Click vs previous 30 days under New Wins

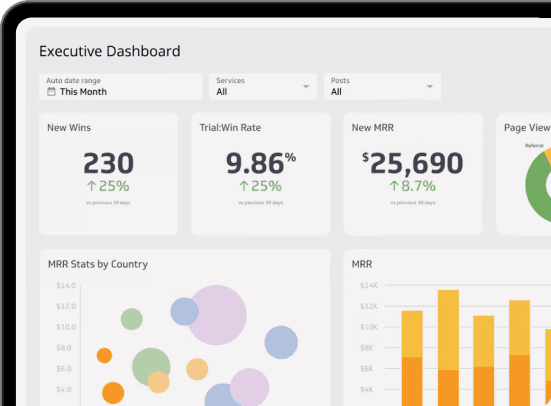tap(108, 203)
